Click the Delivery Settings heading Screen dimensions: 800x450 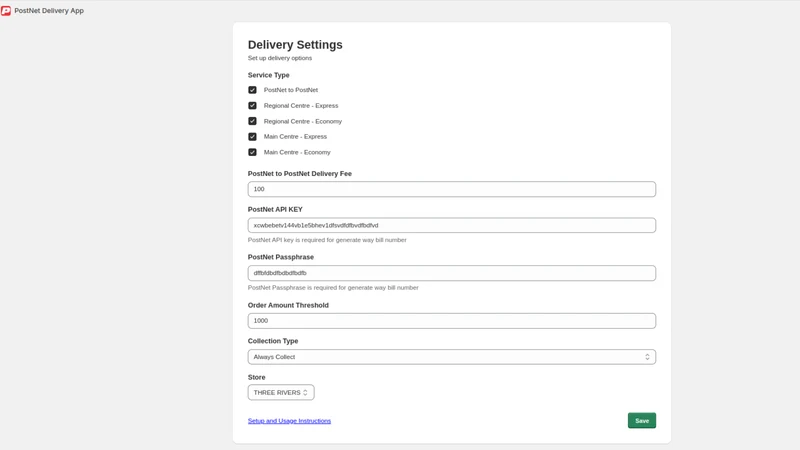[x=295, y=45]
